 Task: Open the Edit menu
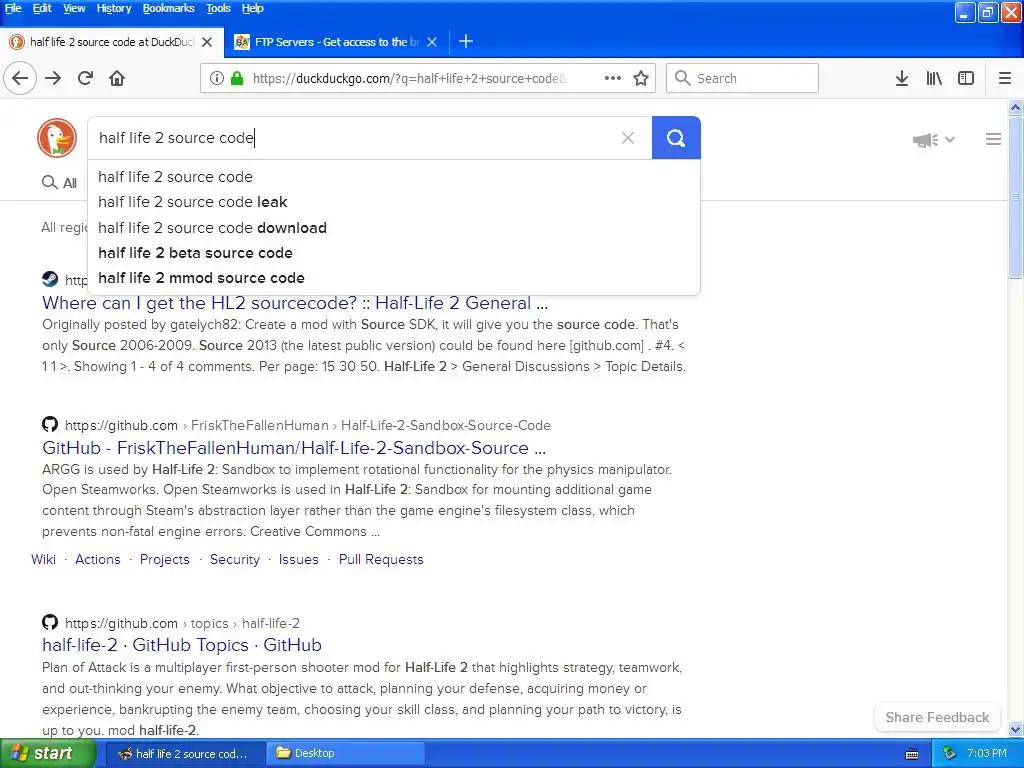pyautogui.click(x=42, y=8)
